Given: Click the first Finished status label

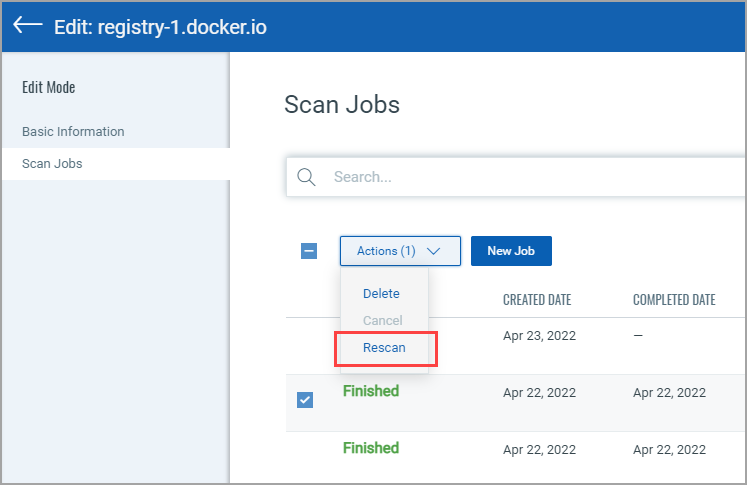Looking at the screenshot, I should (x=371, y=391).
